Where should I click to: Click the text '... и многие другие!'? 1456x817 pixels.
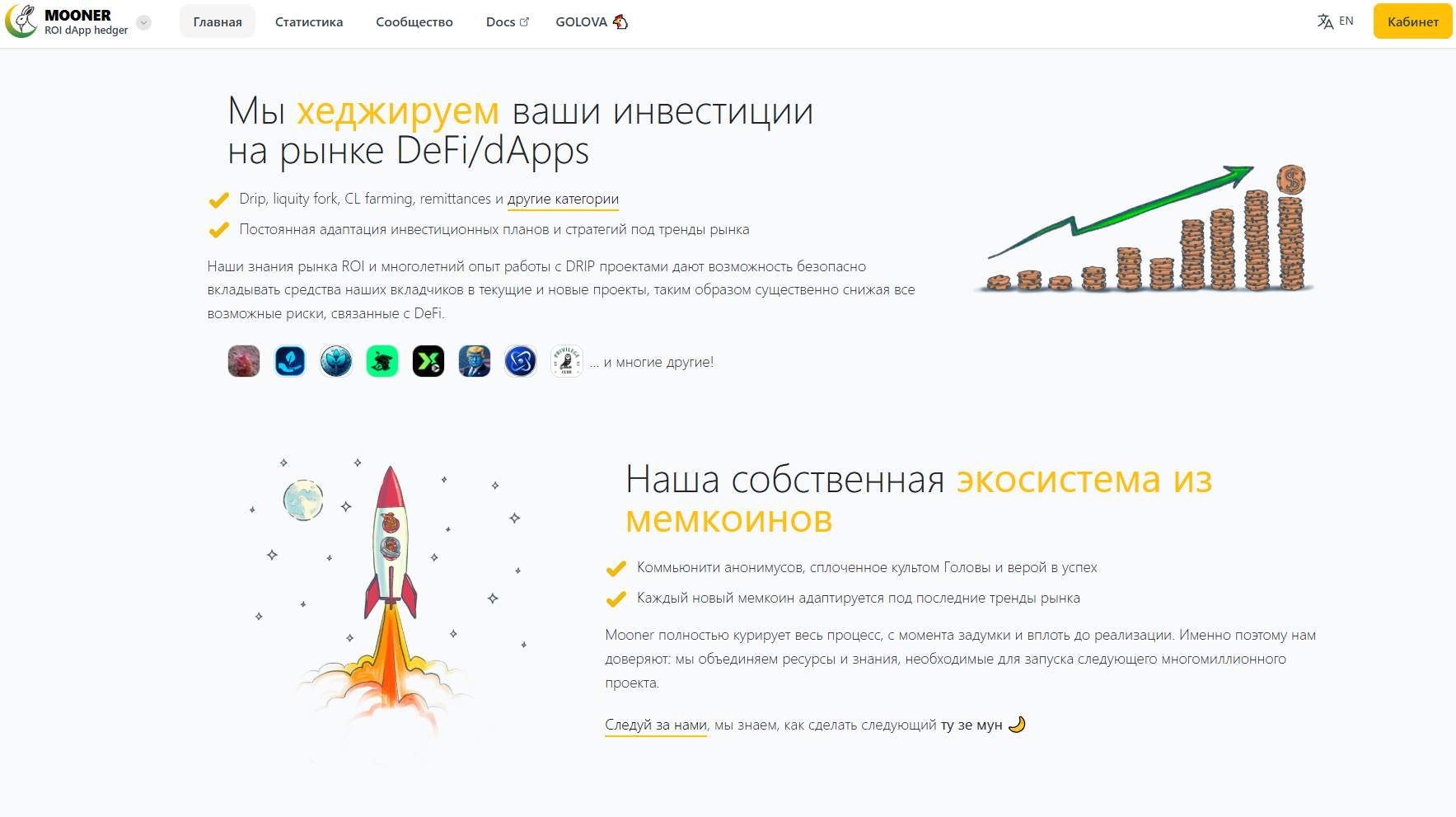click(652, 362)
